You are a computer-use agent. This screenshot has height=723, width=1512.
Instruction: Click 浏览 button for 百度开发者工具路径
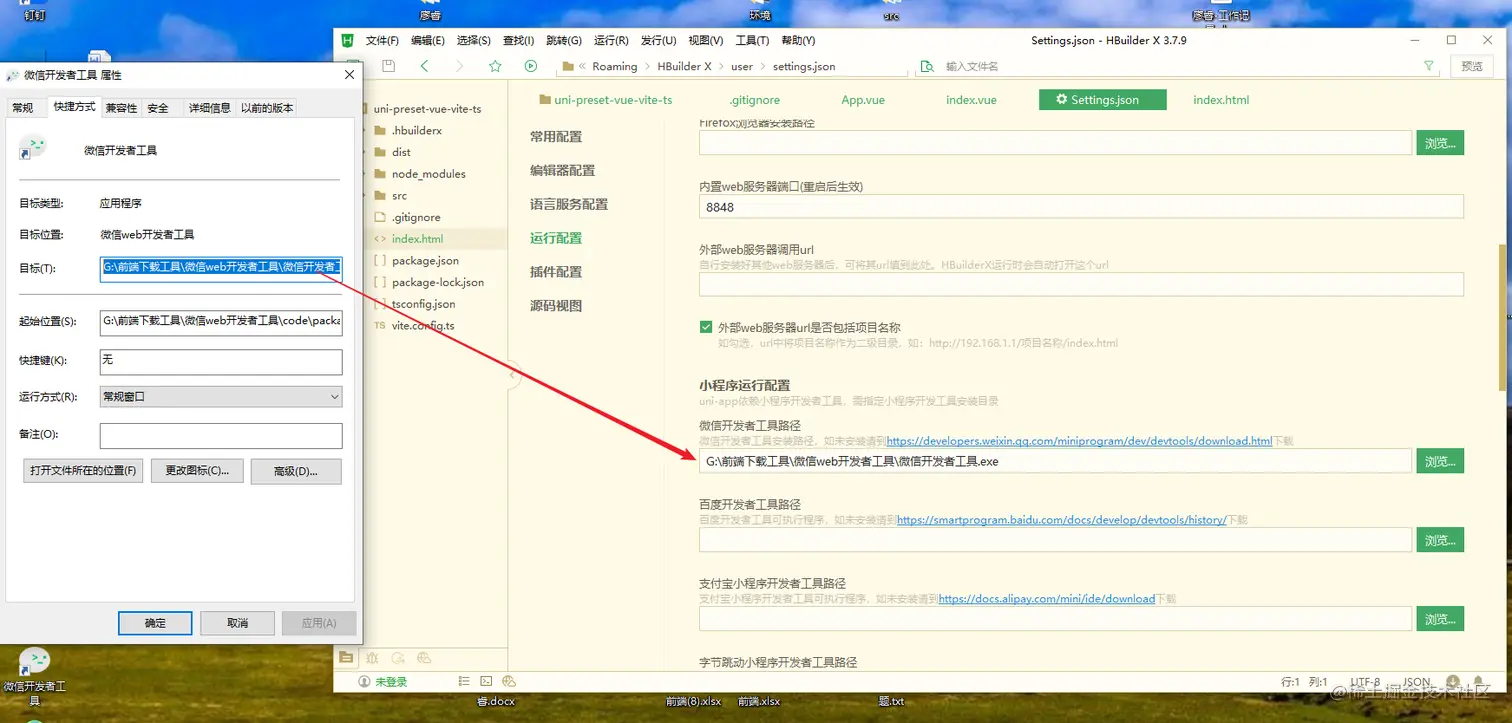coord(1440,540)
